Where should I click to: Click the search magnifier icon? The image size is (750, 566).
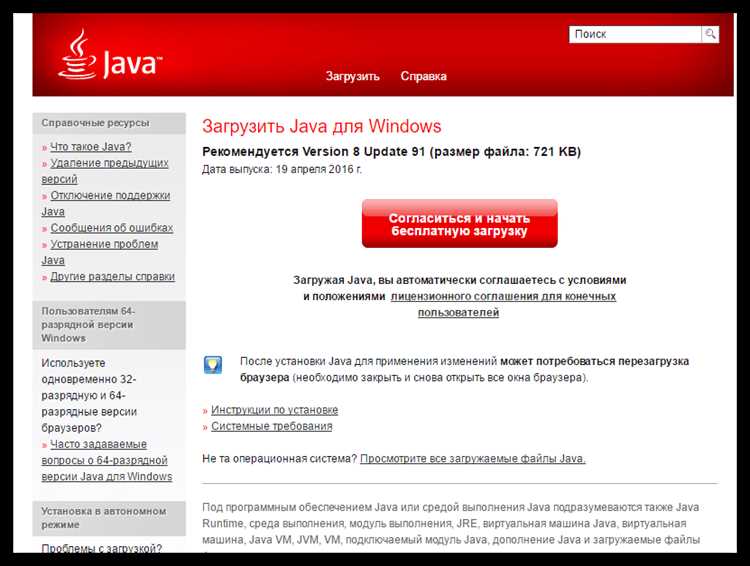[x=710, y=34]
